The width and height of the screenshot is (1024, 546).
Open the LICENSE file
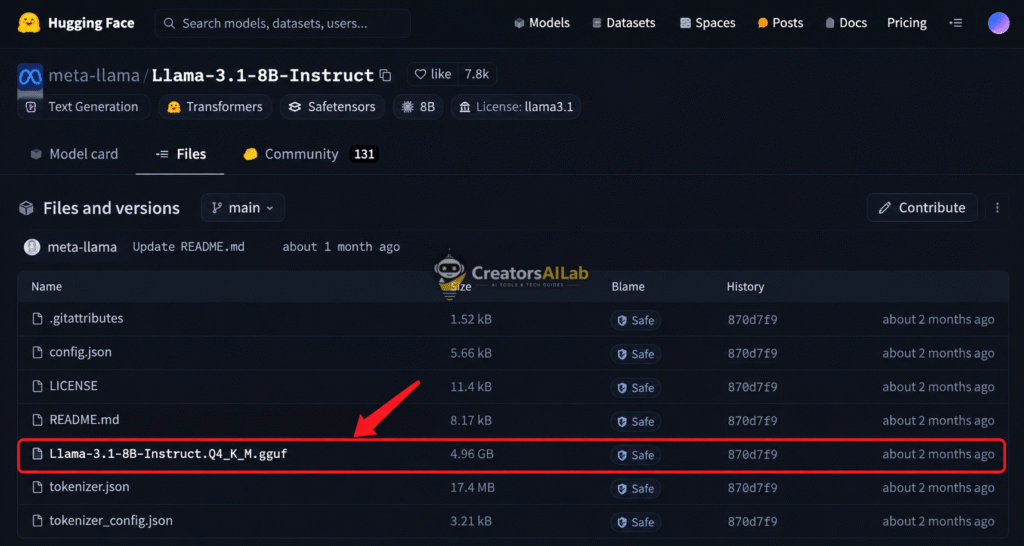[x=73, y=386]
